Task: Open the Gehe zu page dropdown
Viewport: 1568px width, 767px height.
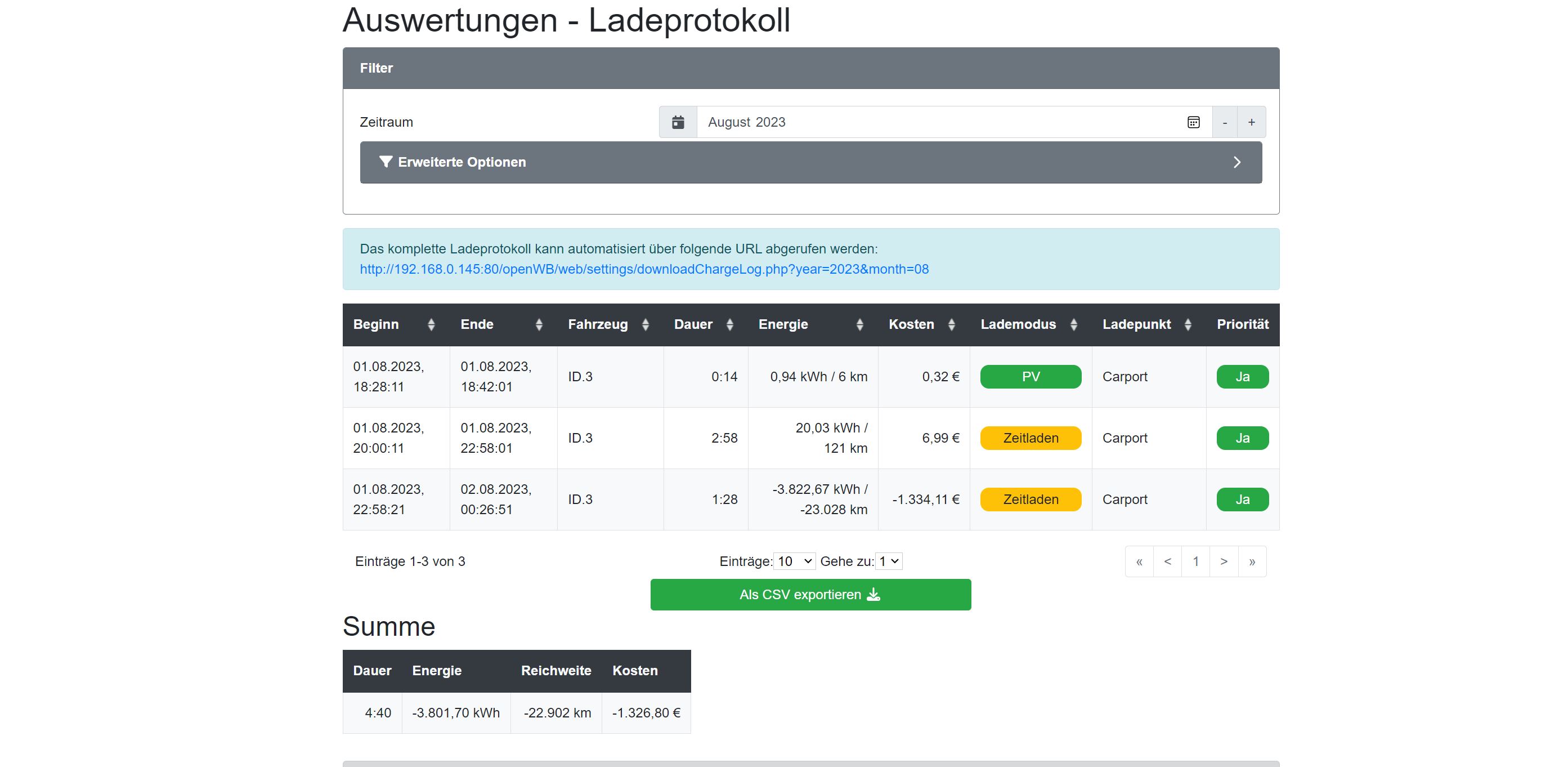Action: coord(889,561)
